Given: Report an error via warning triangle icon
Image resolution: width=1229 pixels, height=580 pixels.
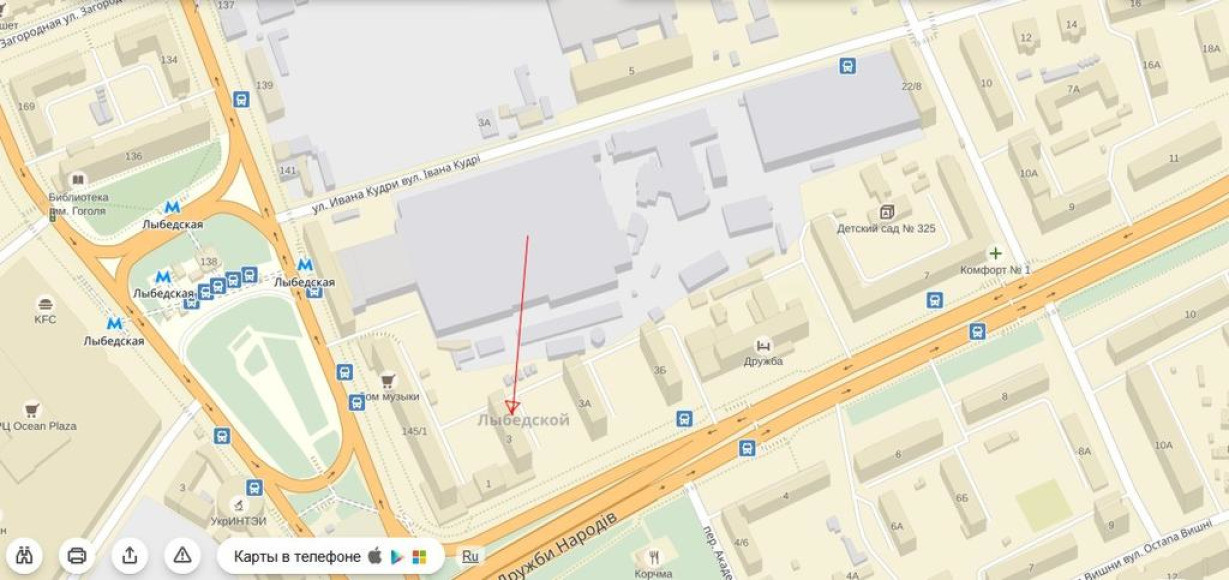Looking at the screenshot, I should point(182,555).
